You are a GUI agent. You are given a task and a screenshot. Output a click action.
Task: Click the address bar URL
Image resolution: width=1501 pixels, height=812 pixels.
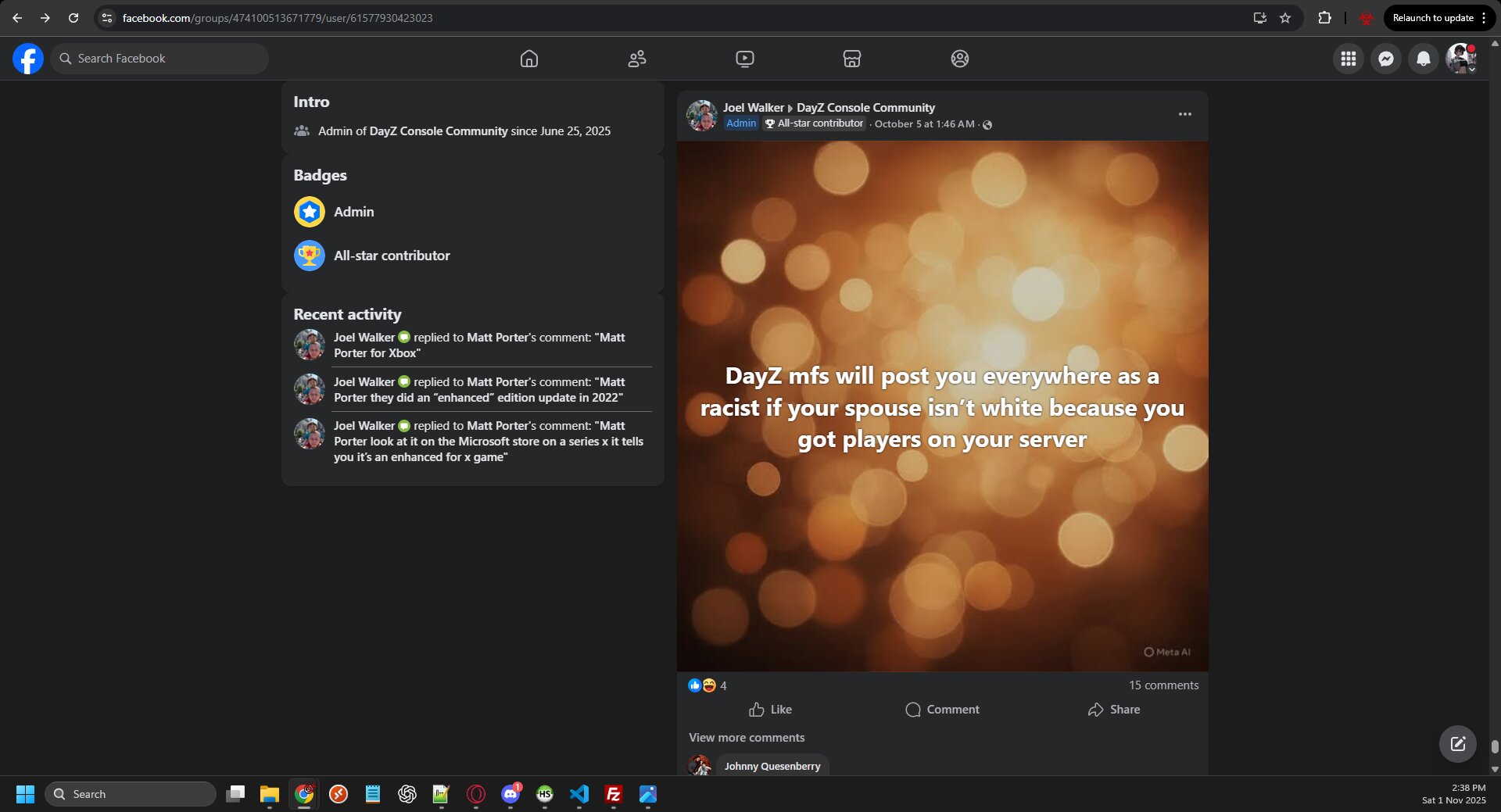[x=278, y=18]
